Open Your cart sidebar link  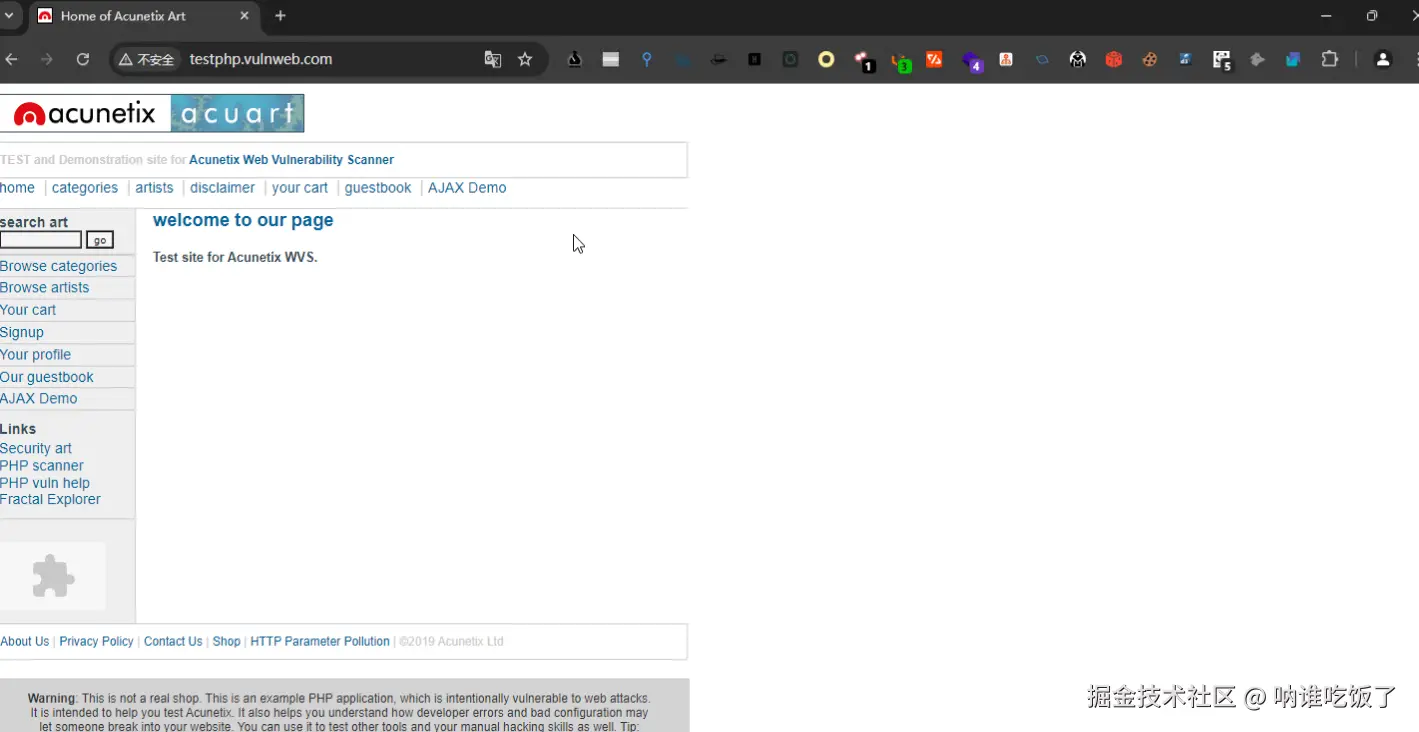(x=28, y=310)
